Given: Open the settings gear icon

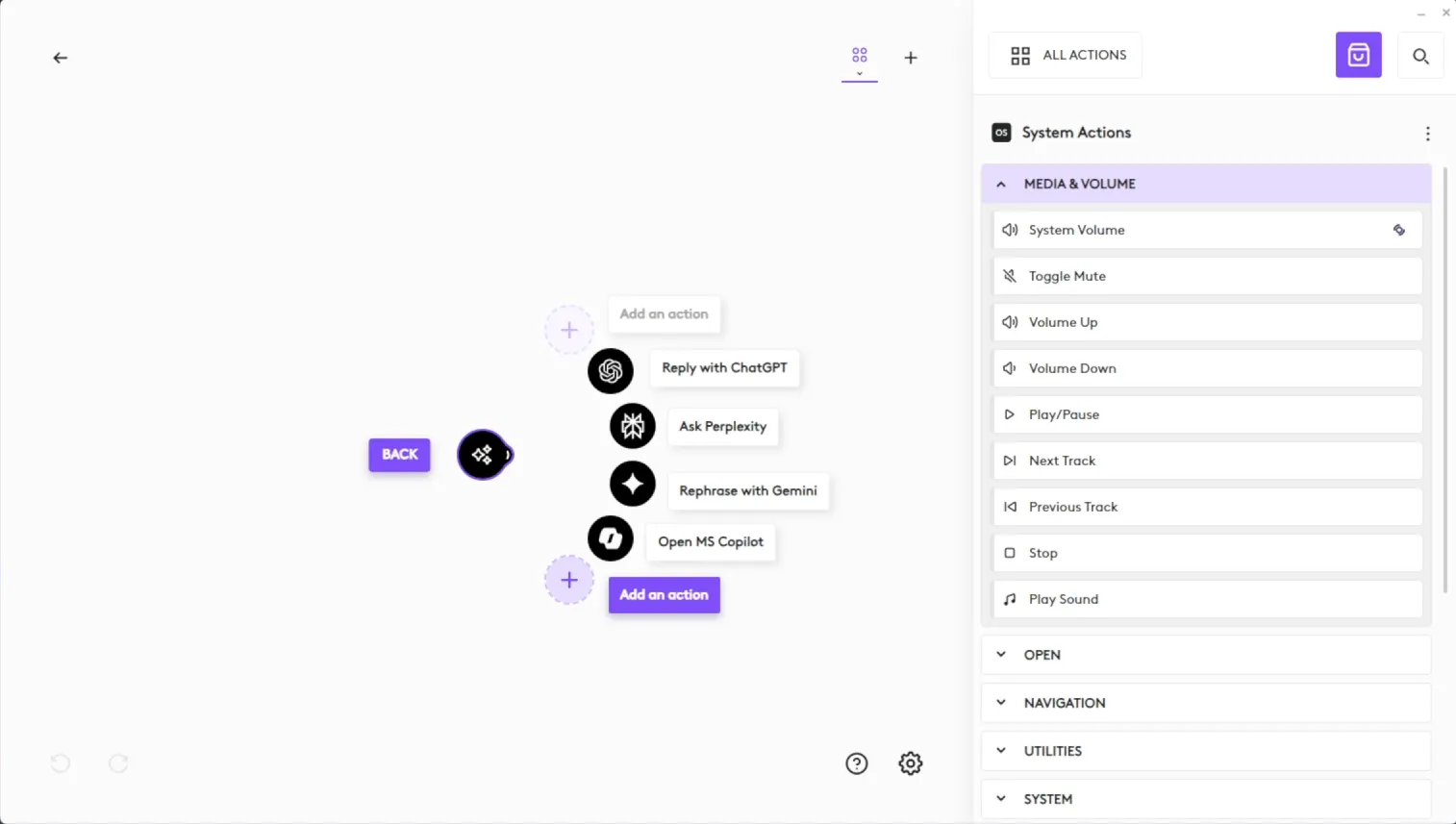Looking at the screenshot, I should [911, 763].
